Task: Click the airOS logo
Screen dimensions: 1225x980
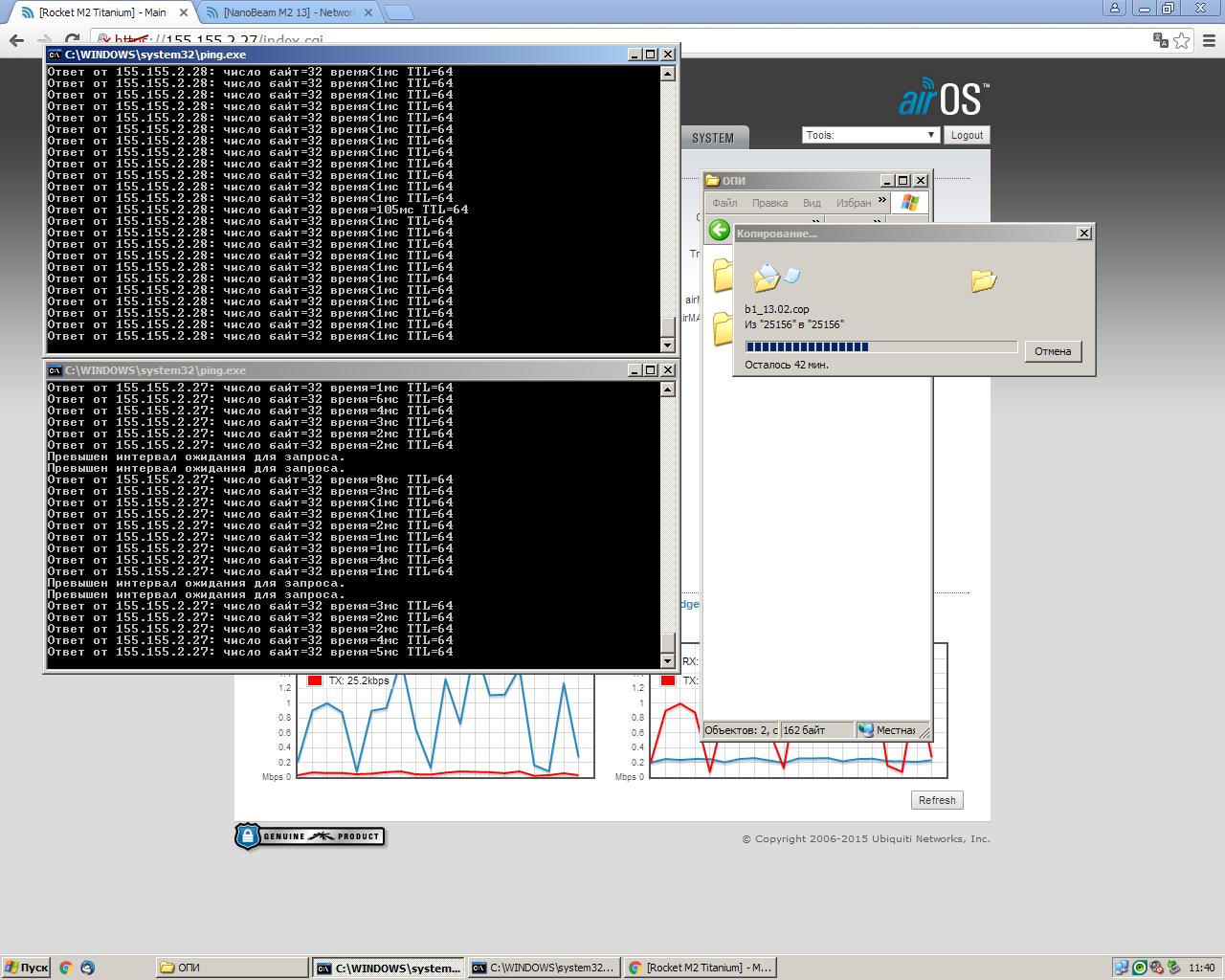Action: (x=944, y=98)
